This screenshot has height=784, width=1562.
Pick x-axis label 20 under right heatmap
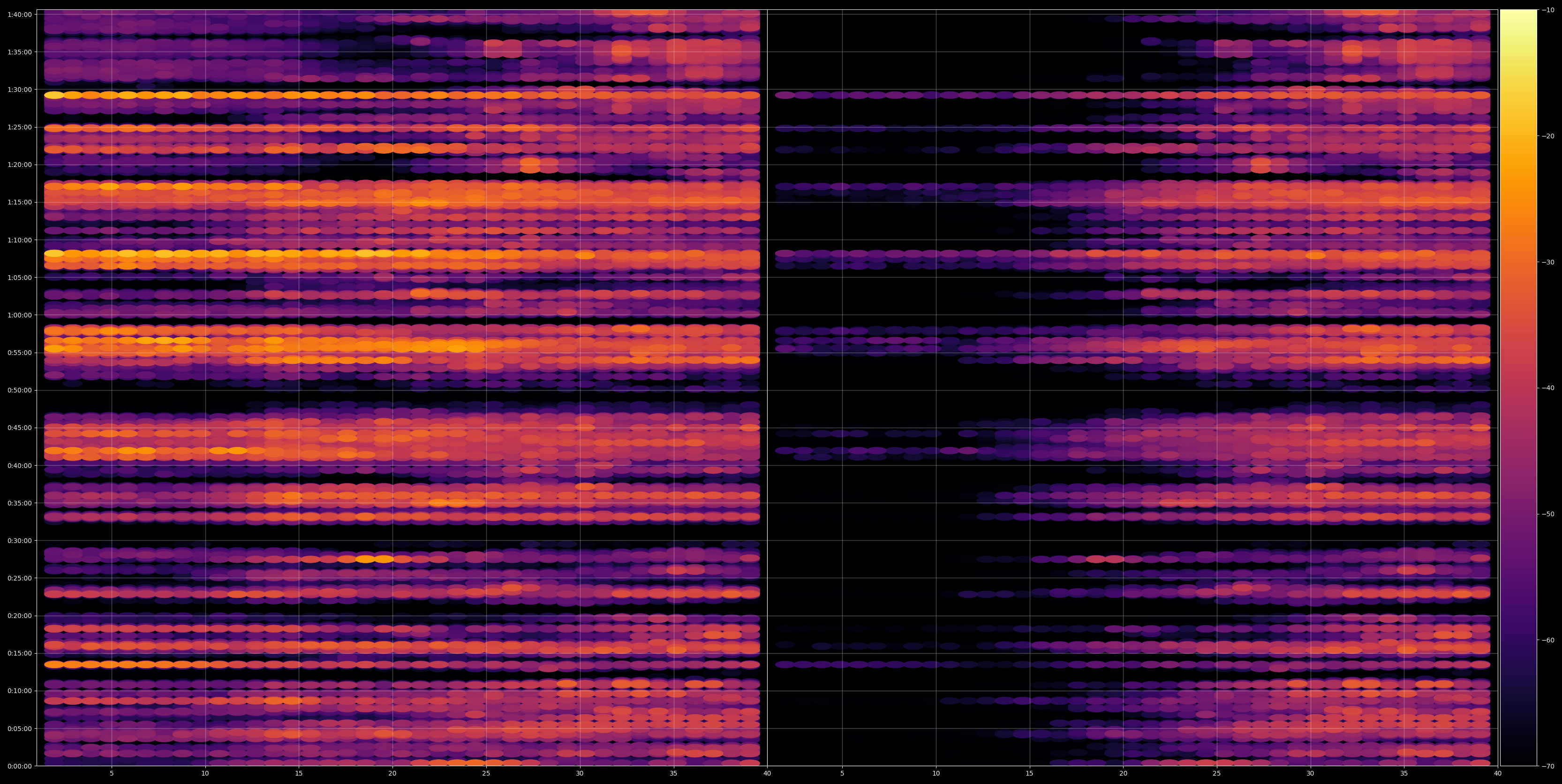pyautogui.click(x=1123, y=774)
